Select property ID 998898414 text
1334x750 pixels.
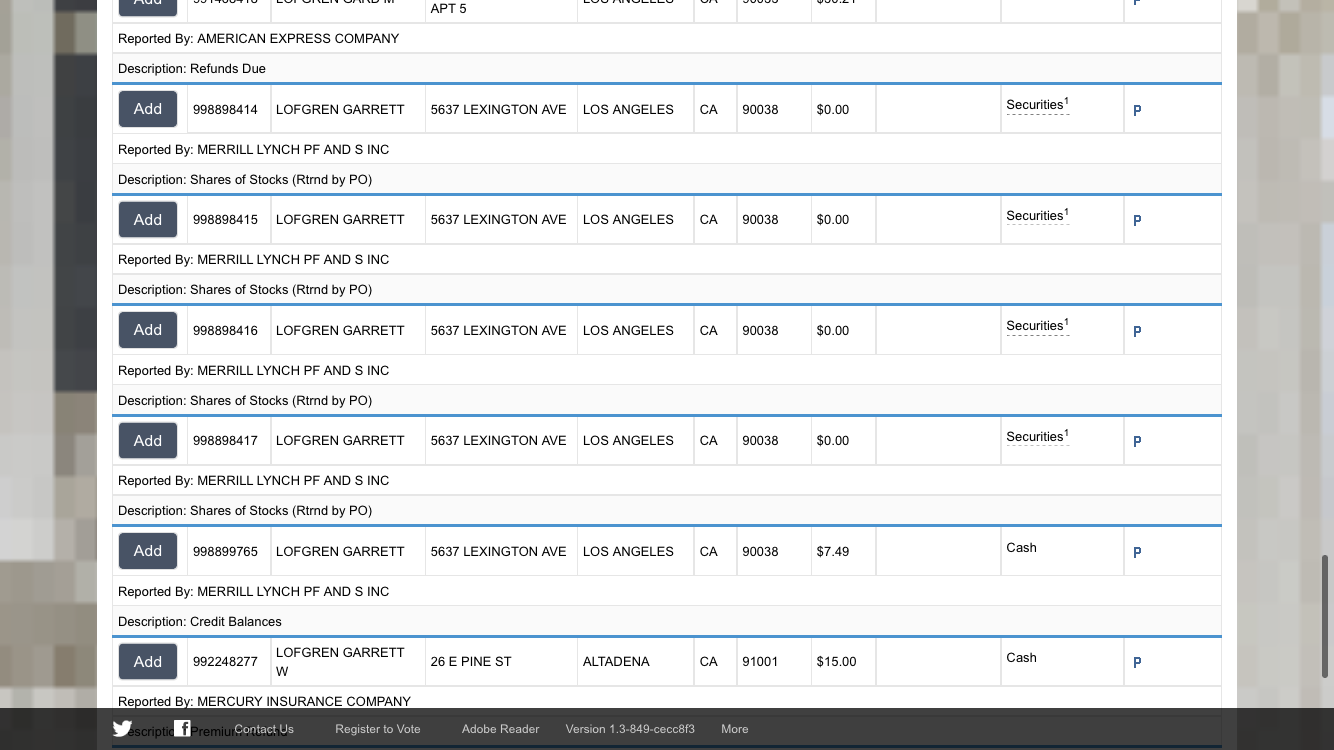pyautogui.click(x=225, y=109)
